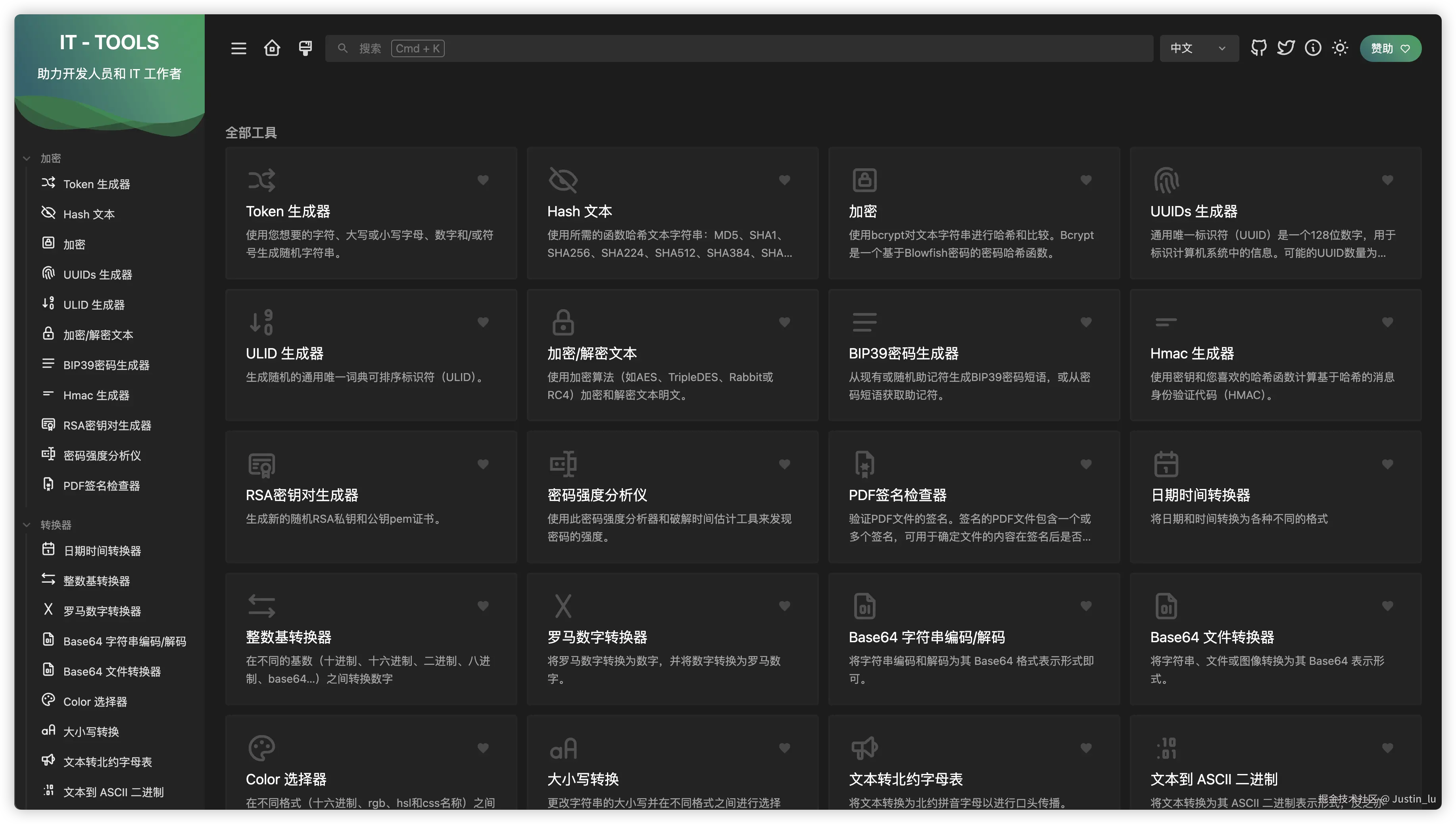The width and height of the screenshot is (1456, 824).
Task: Click the paint roller UI icon
Action: point(305,48)
